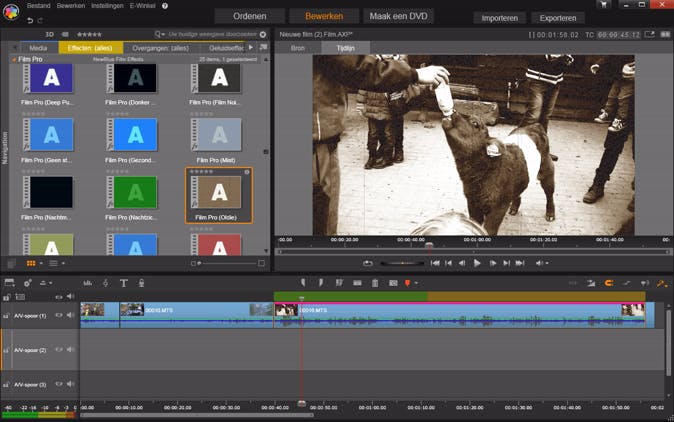
Task: Click the voice-over microphone icon
Action: tap(141, 284)
